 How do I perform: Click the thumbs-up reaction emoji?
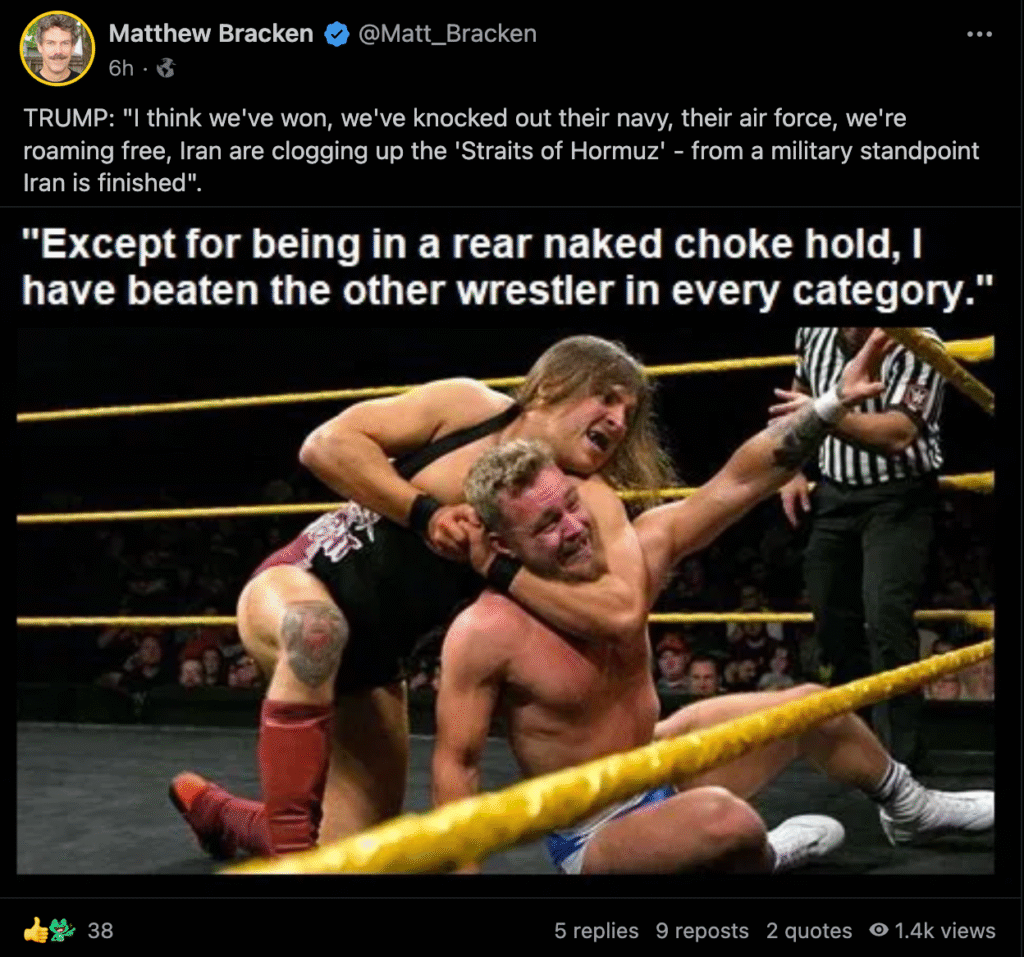pyautogui.click(x=35, y=930)
